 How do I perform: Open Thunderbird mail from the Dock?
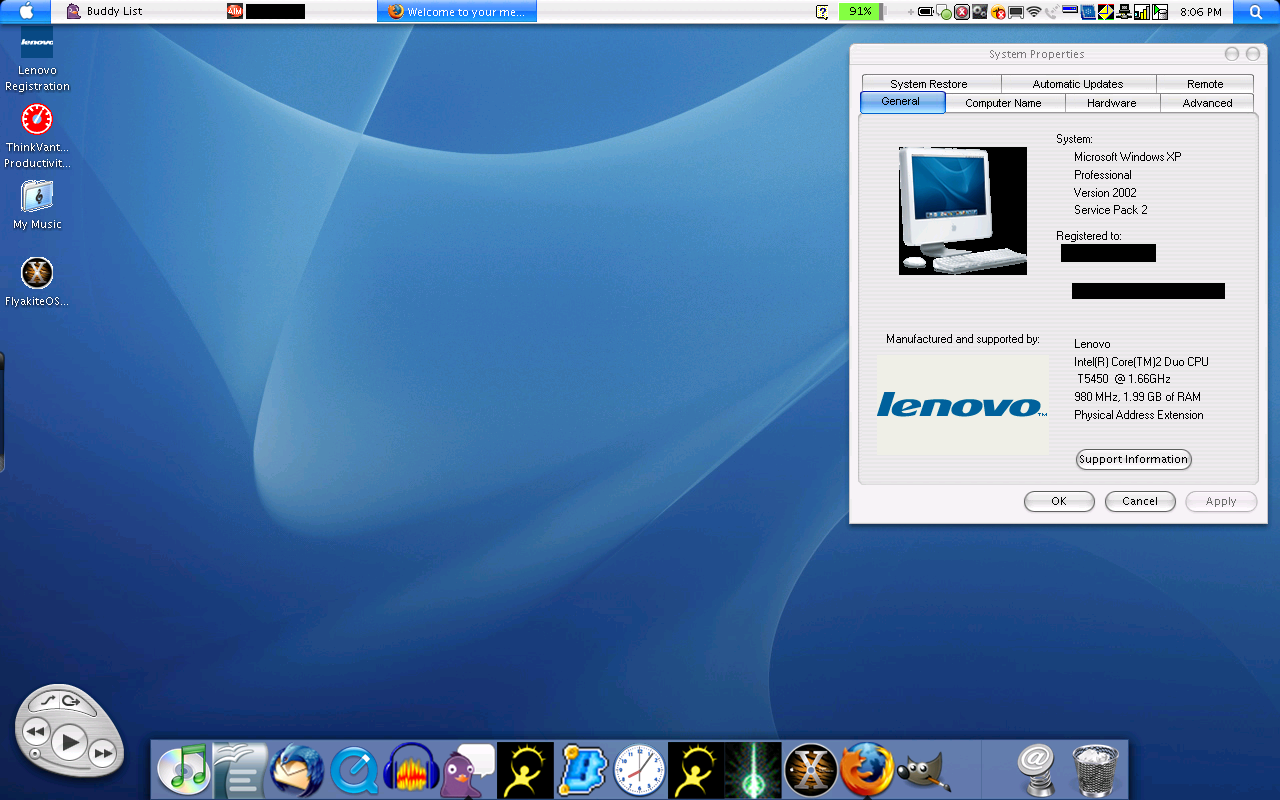click(x=297, y=768)
